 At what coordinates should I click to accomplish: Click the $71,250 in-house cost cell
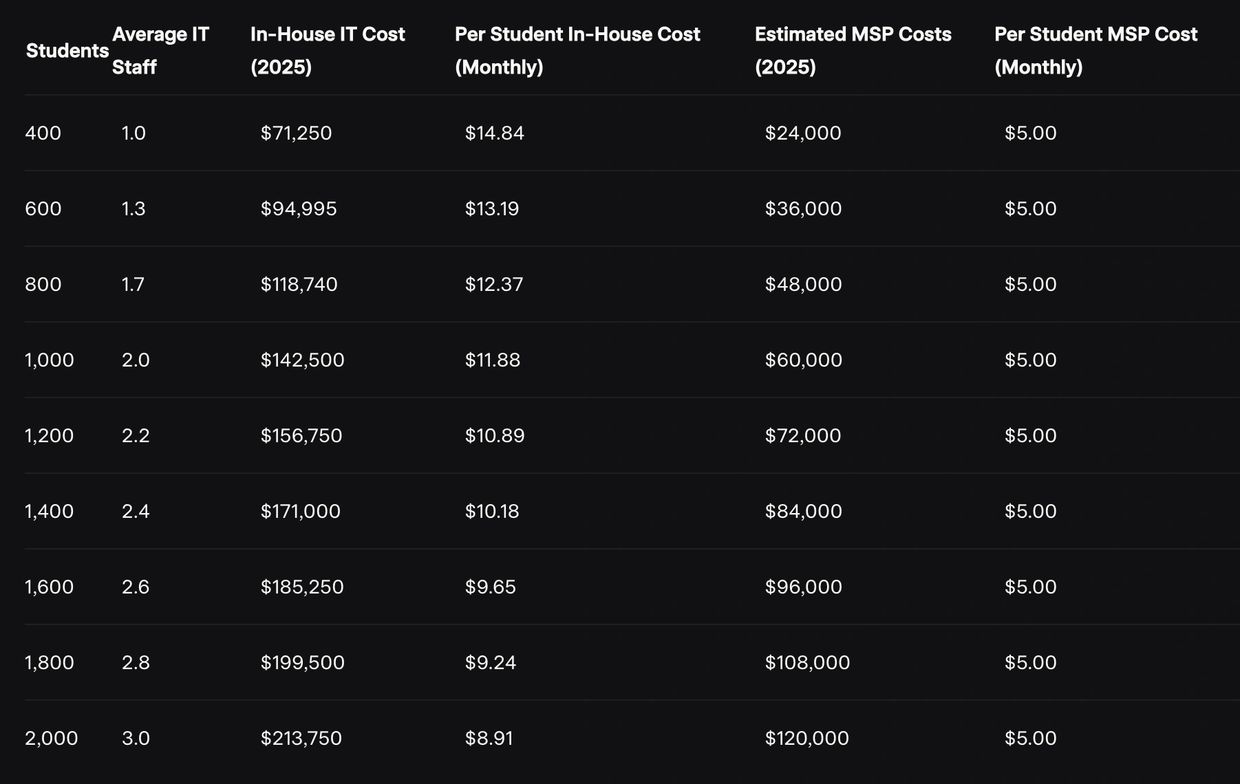296,133
